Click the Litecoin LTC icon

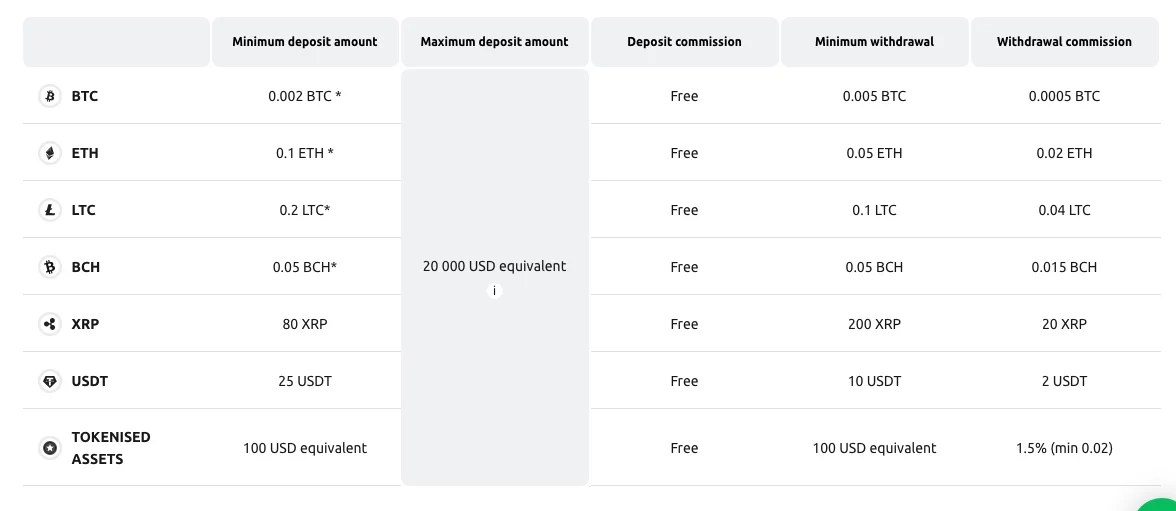click(x=50, y=210)
